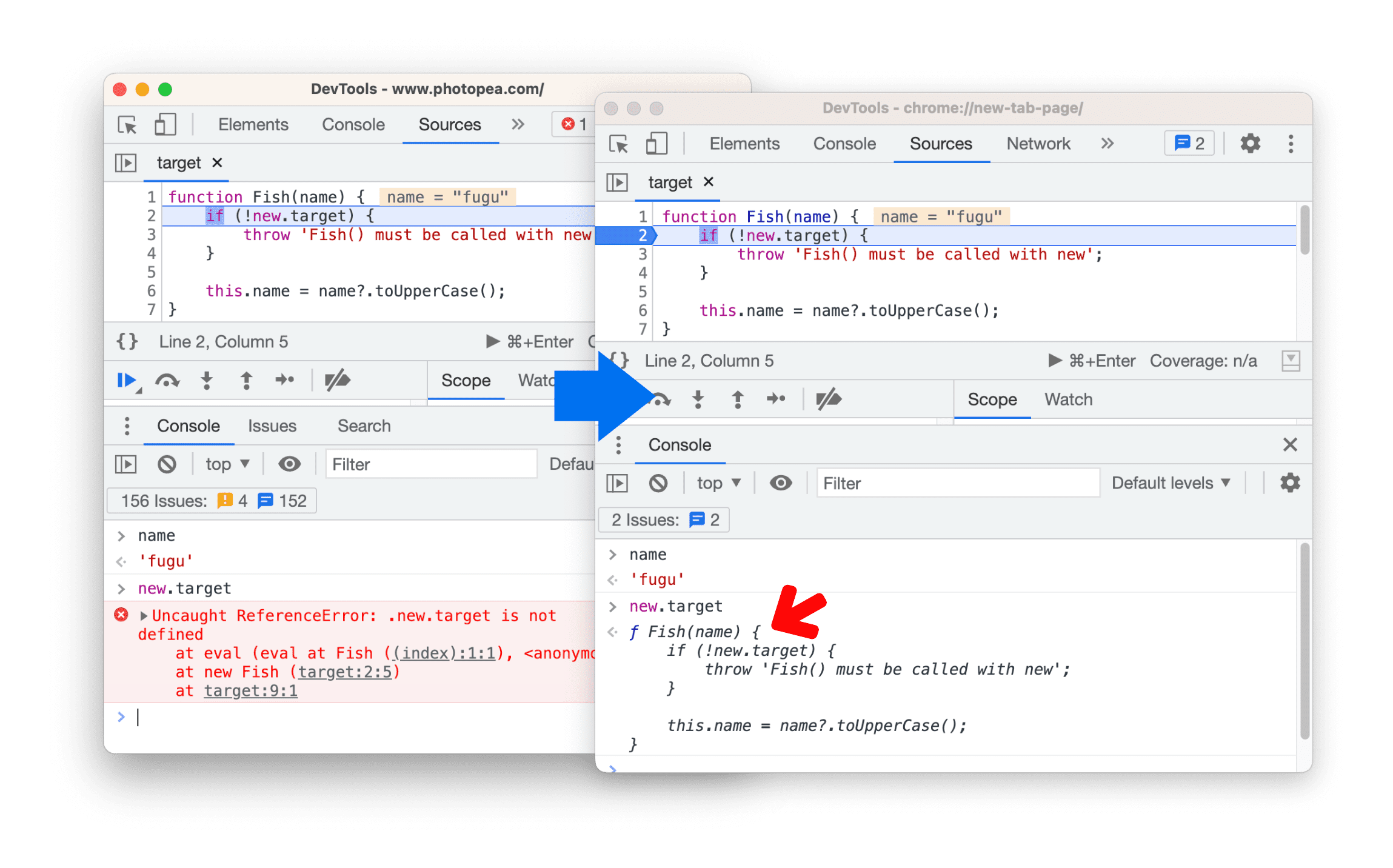This screenshot has width=1393, height=868.
Task: Toggle the console filter eye icon
Action: coord(782,483)
